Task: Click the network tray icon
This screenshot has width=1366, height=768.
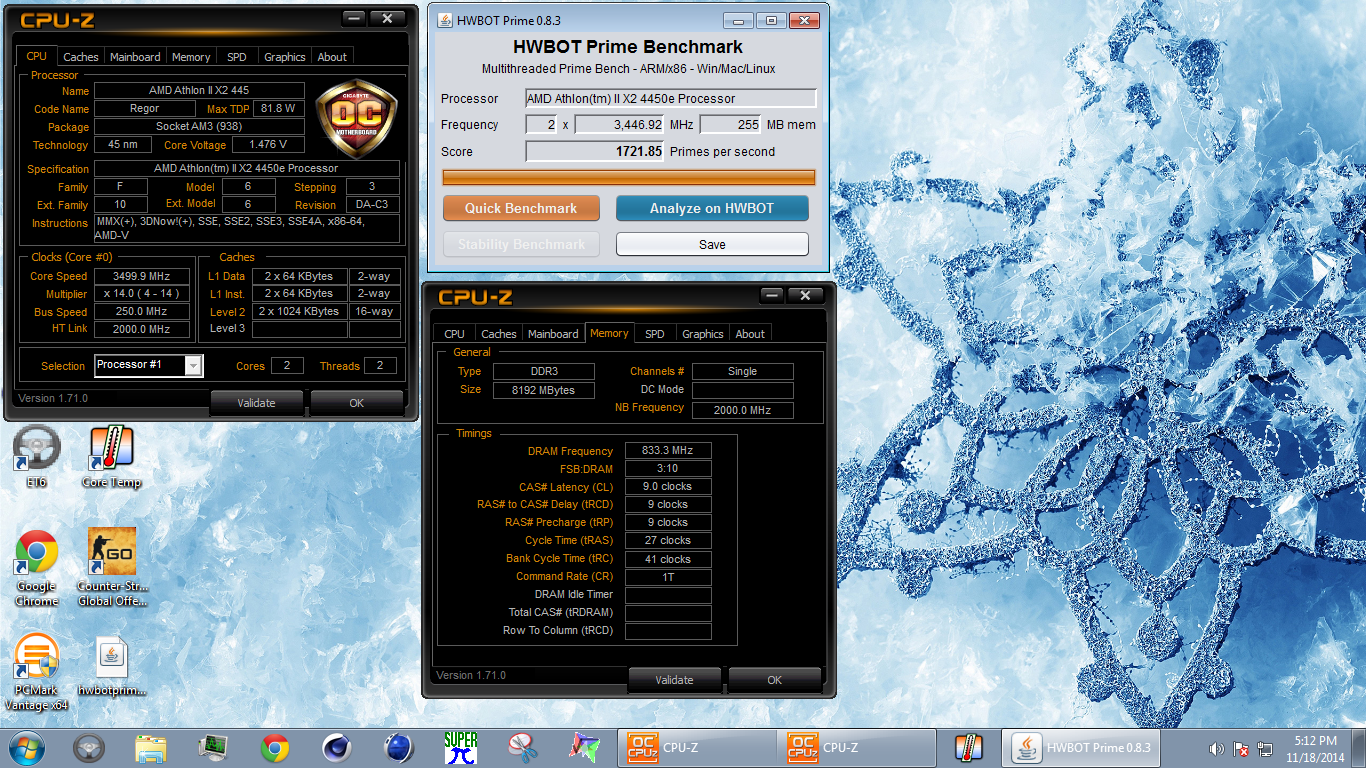Action: (1265, 748)
